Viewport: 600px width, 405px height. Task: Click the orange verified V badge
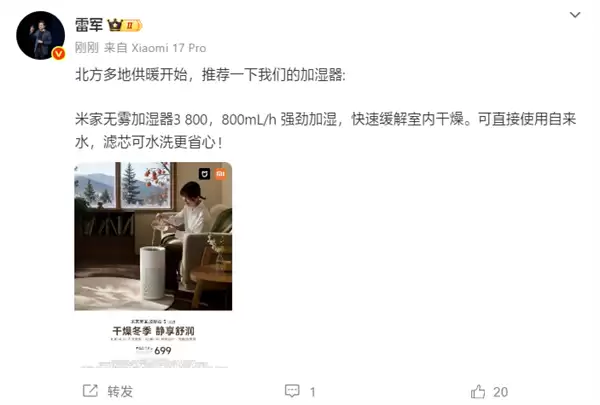(x=59, y=54)
